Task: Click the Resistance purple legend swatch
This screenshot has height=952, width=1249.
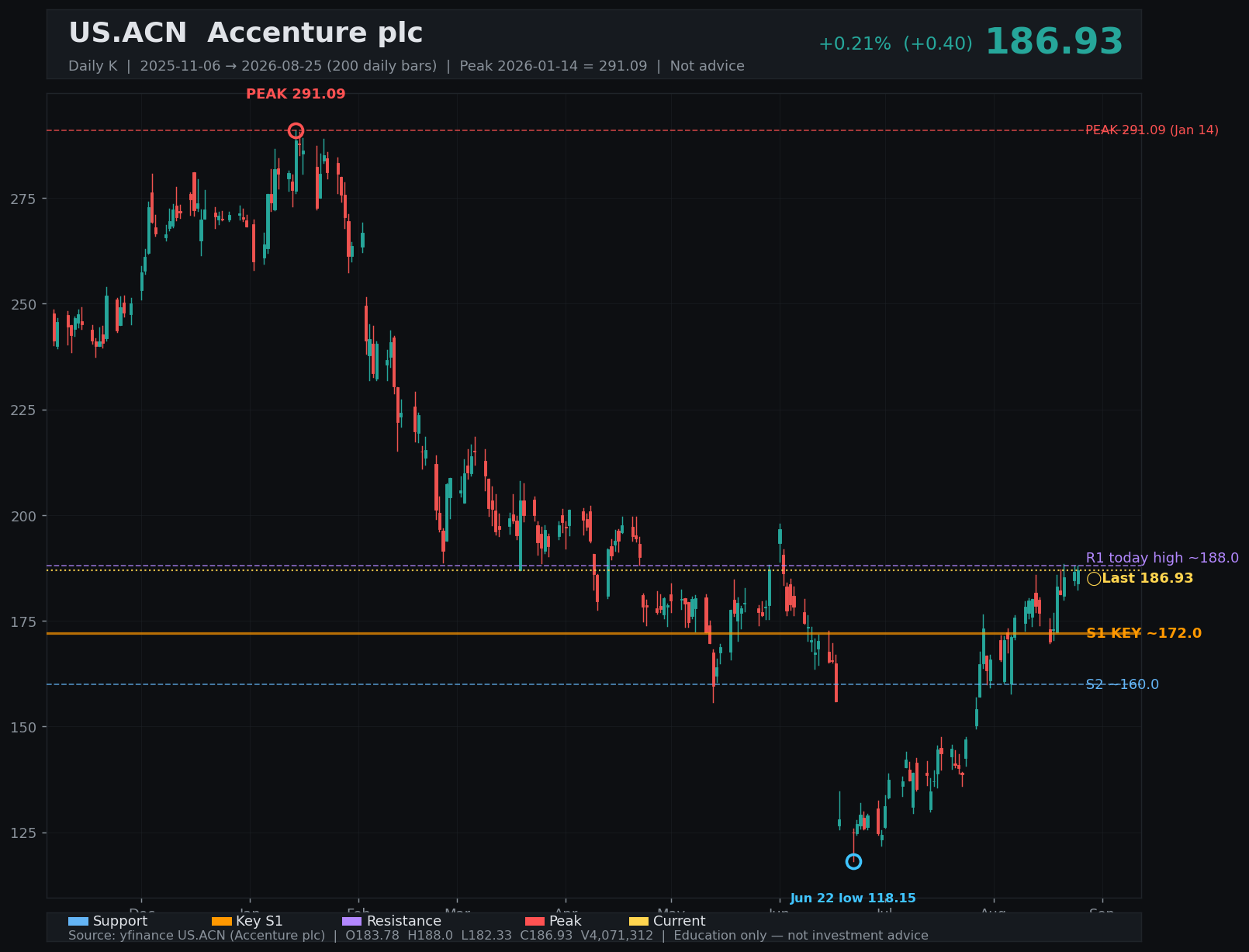Action: pos(352,921)
